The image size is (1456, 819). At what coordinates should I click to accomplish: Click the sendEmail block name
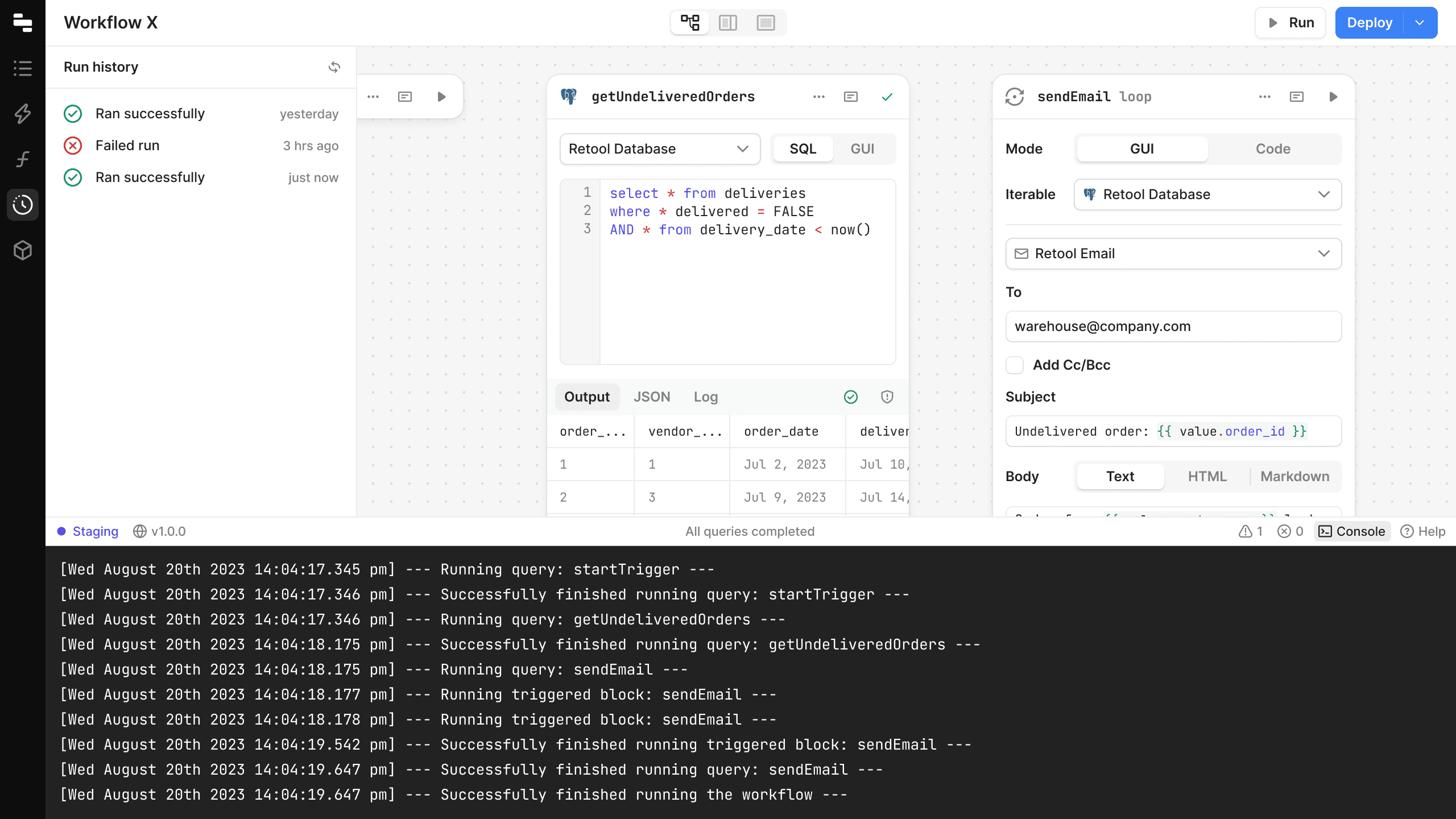tap(1074, 97)
